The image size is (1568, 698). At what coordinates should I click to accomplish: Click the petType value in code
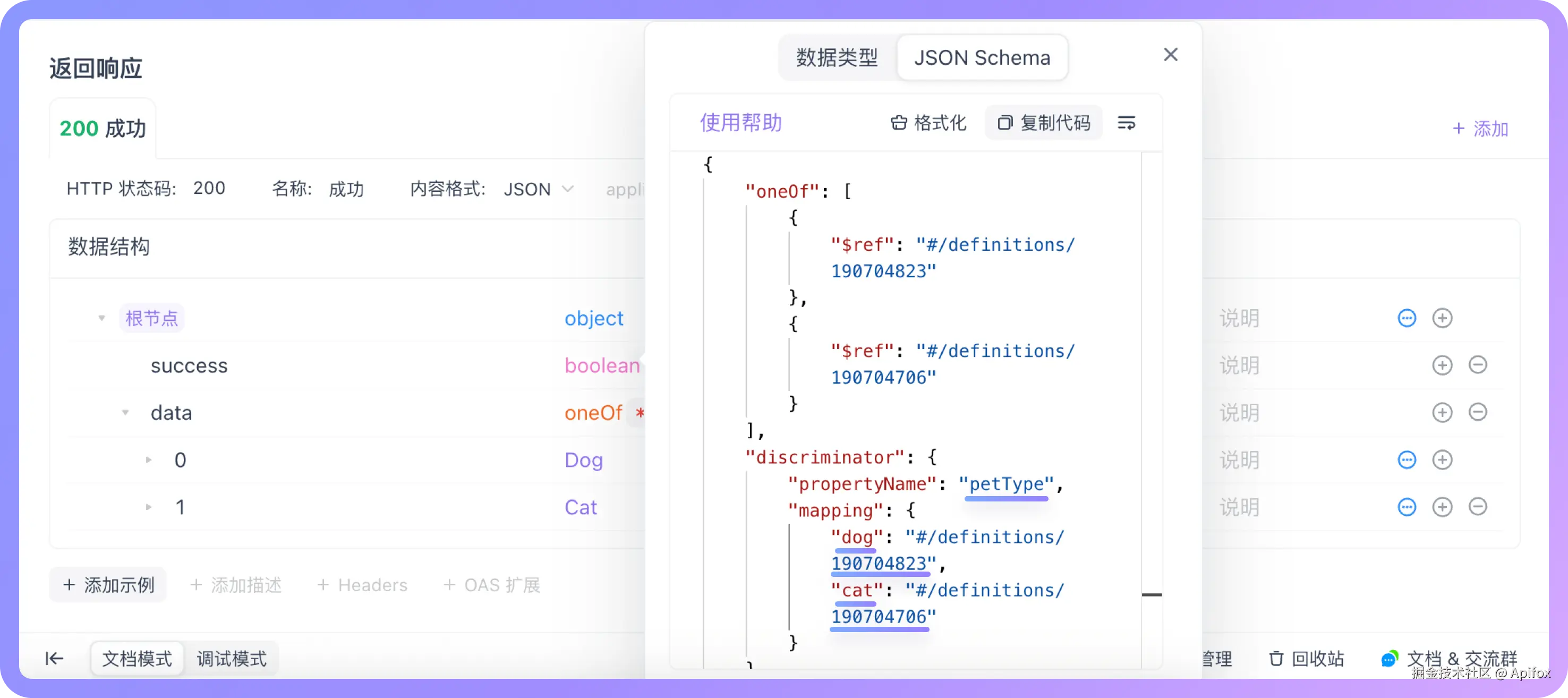click(1006, 484)
